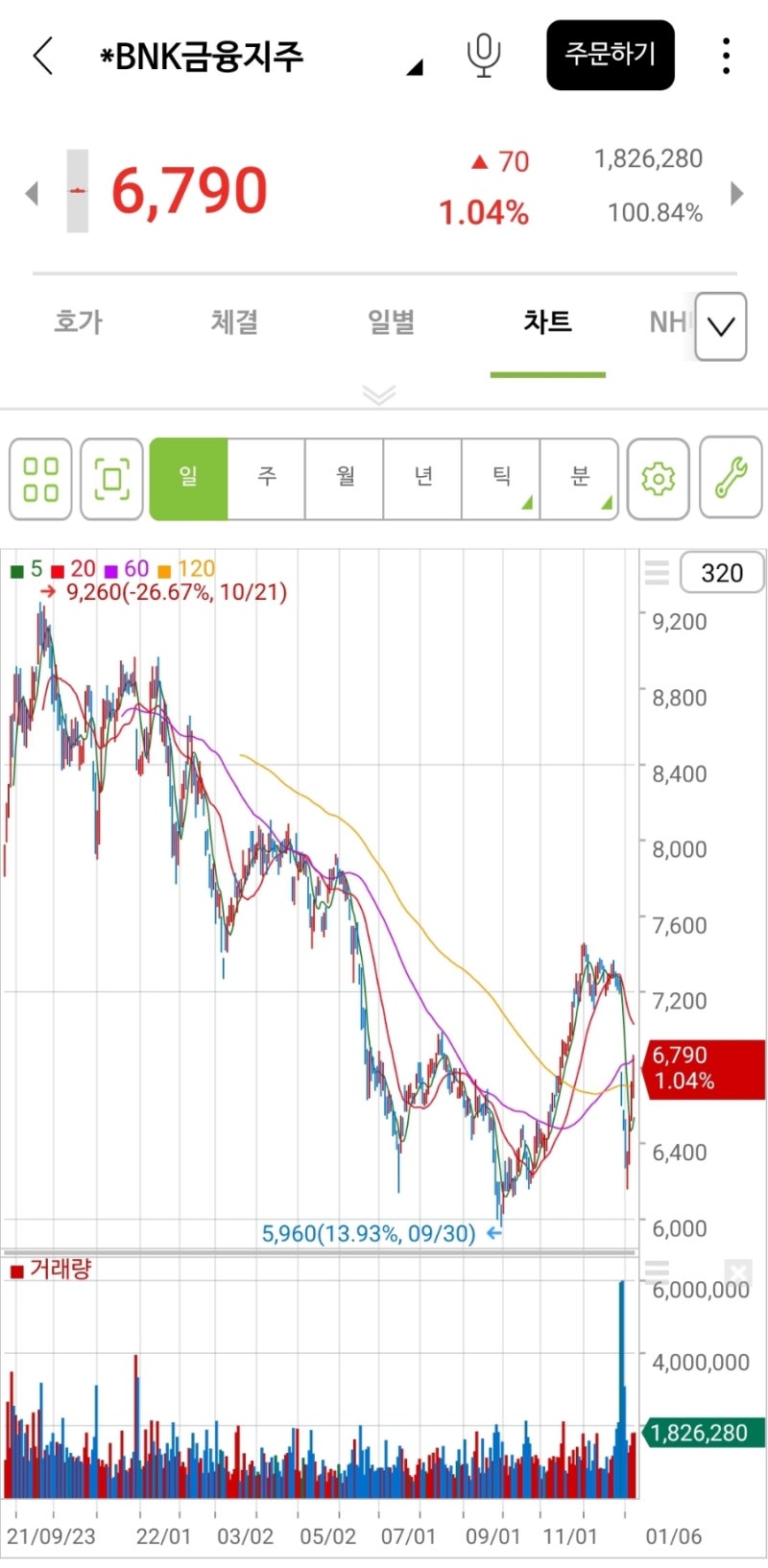Screen dimensions: 768x1568
Task: Show previous stock with left triangle
Action: pyautogui.click(x=32, y=193)
